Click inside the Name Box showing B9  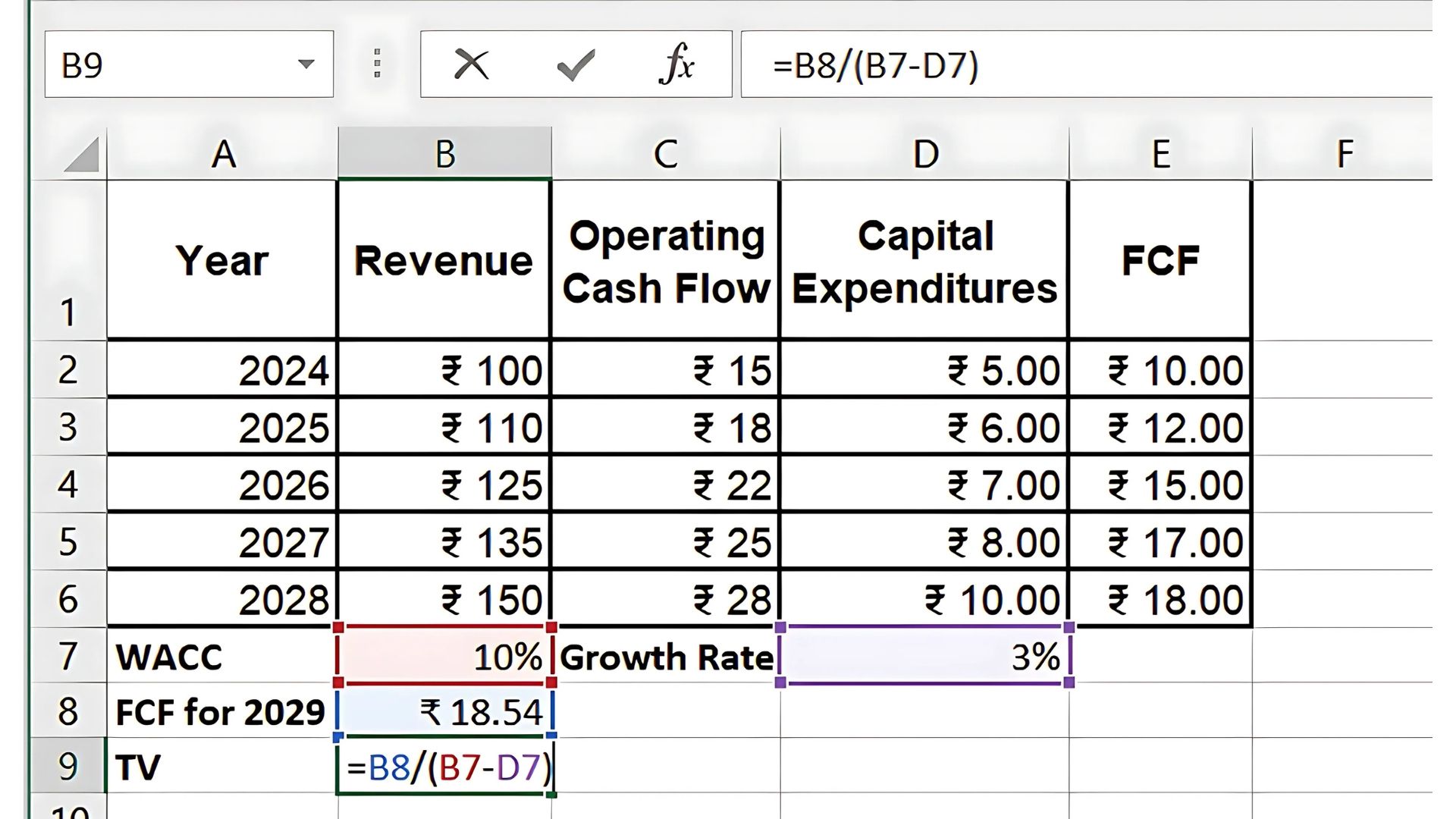(167, 65)
